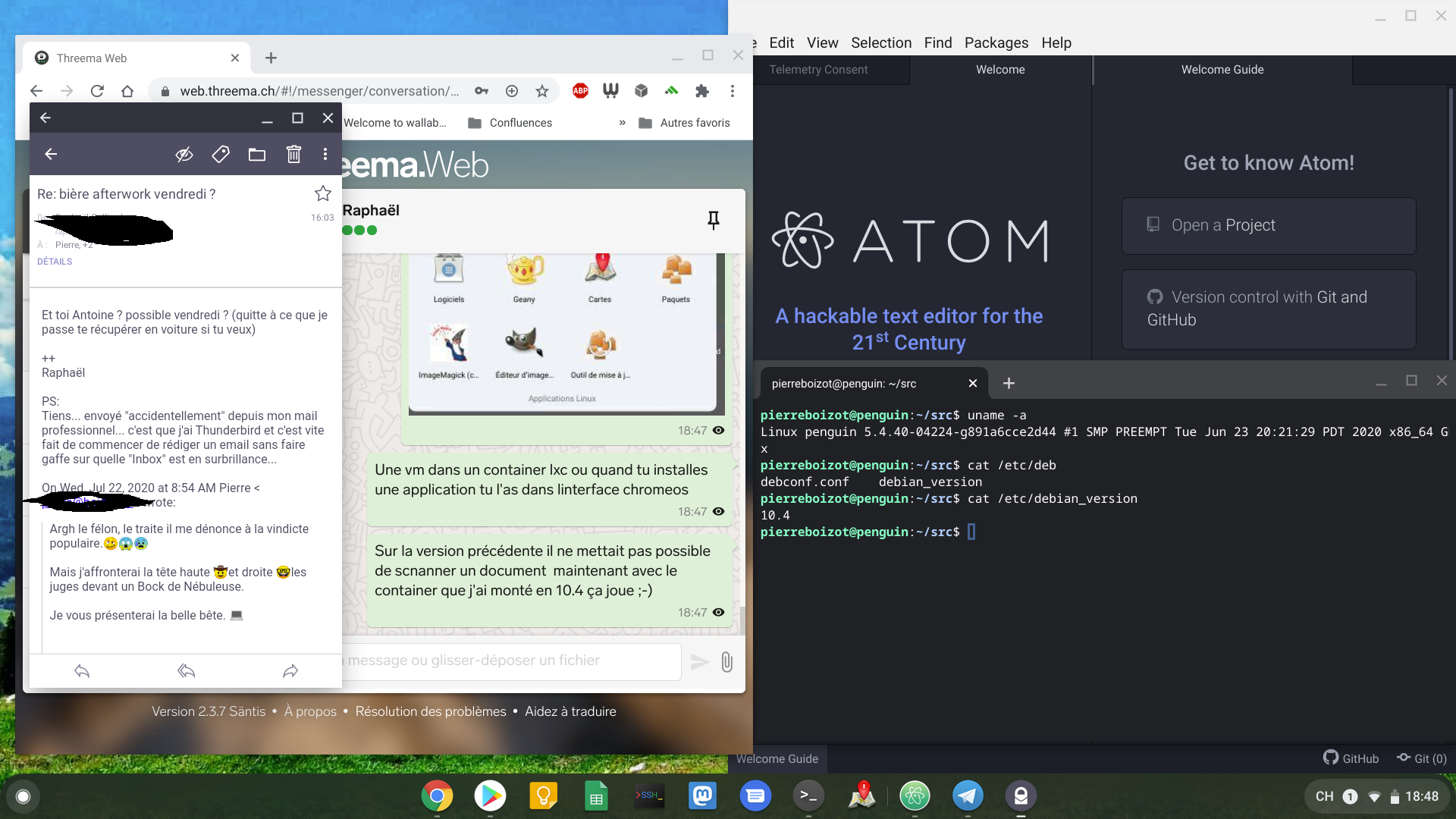The image size is (1456, 819).
Task: Click Aidez à traduire link
Action: coord(570,711)
